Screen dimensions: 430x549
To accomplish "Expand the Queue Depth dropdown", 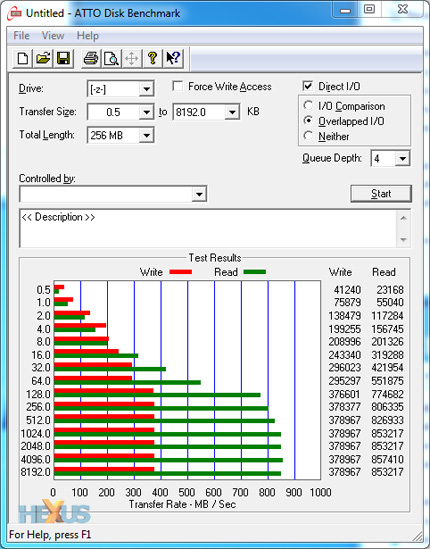I will (403, 159).
